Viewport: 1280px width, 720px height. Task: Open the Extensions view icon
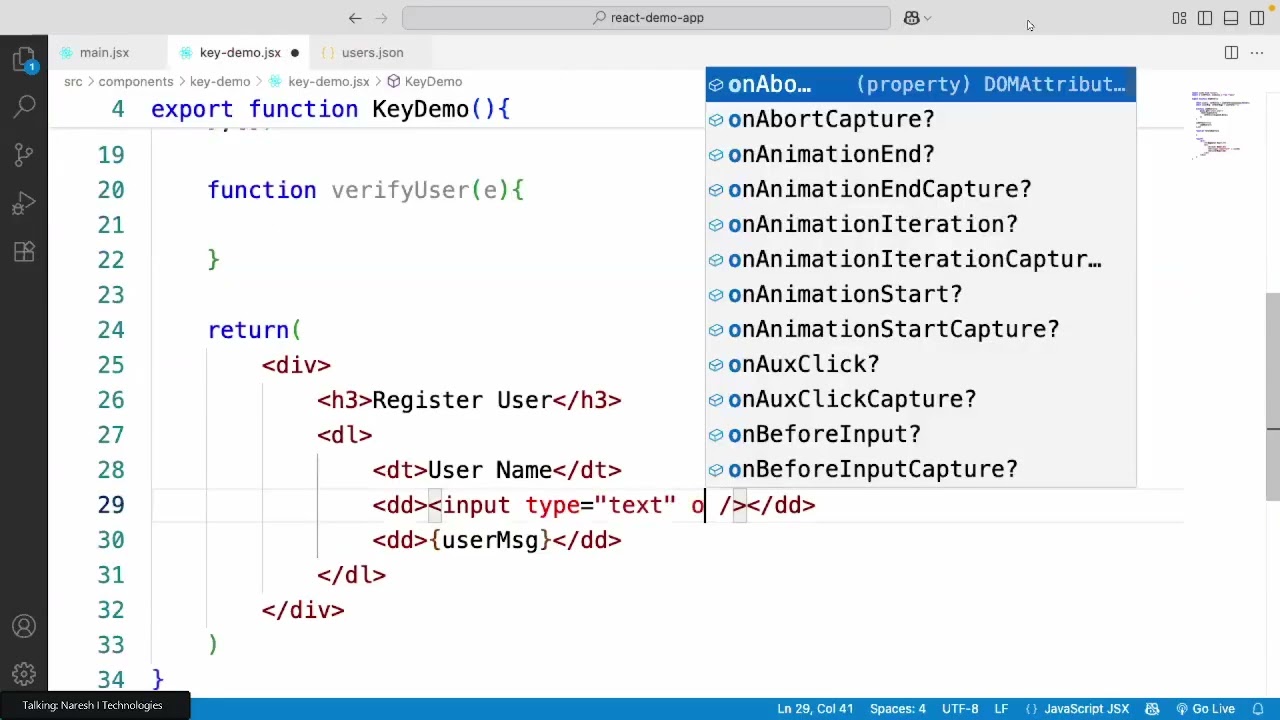pyautogui.click(x=24, y=251)
